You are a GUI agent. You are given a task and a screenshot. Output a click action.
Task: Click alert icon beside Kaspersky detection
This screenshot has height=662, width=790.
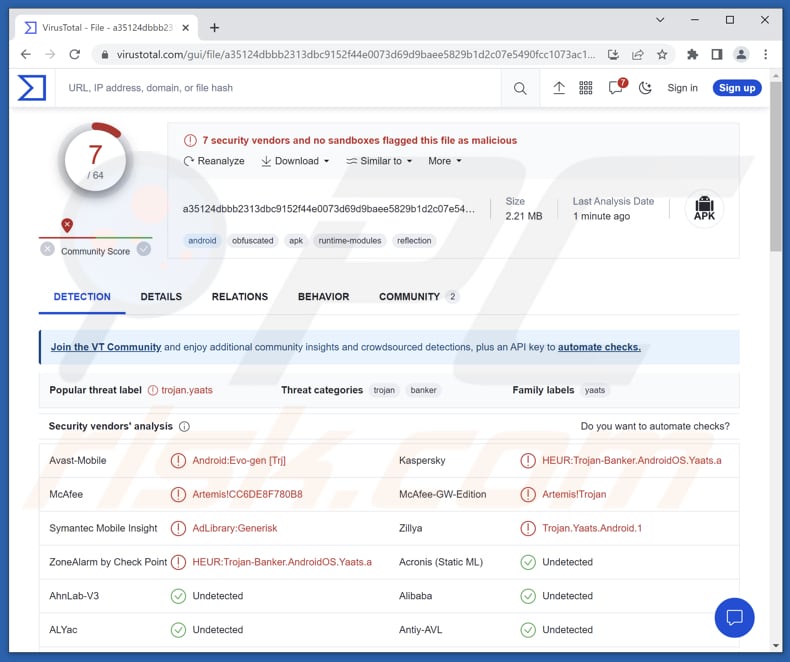tap(528, 460)
